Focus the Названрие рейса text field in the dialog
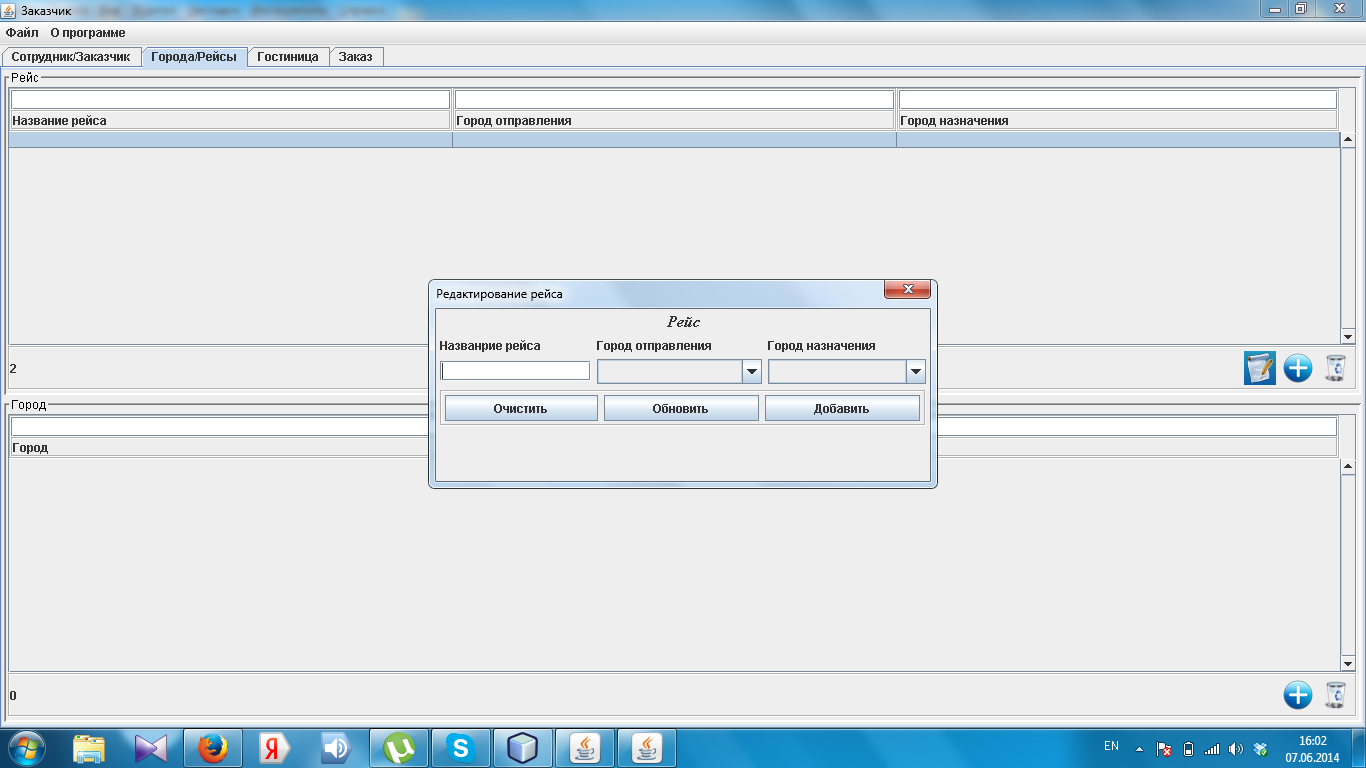This screenshot has height=768, width=1366. click(516, 371)
